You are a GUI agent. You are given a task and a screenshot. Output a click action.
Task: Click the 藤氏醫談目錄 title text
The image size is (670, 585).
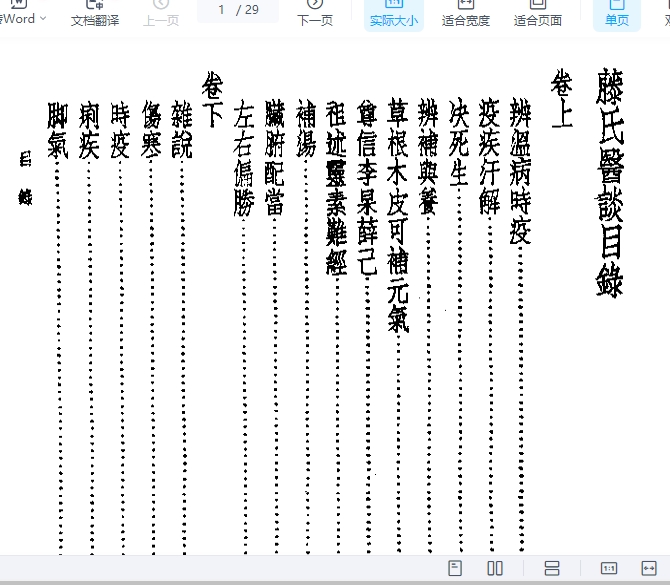[608, 182]
